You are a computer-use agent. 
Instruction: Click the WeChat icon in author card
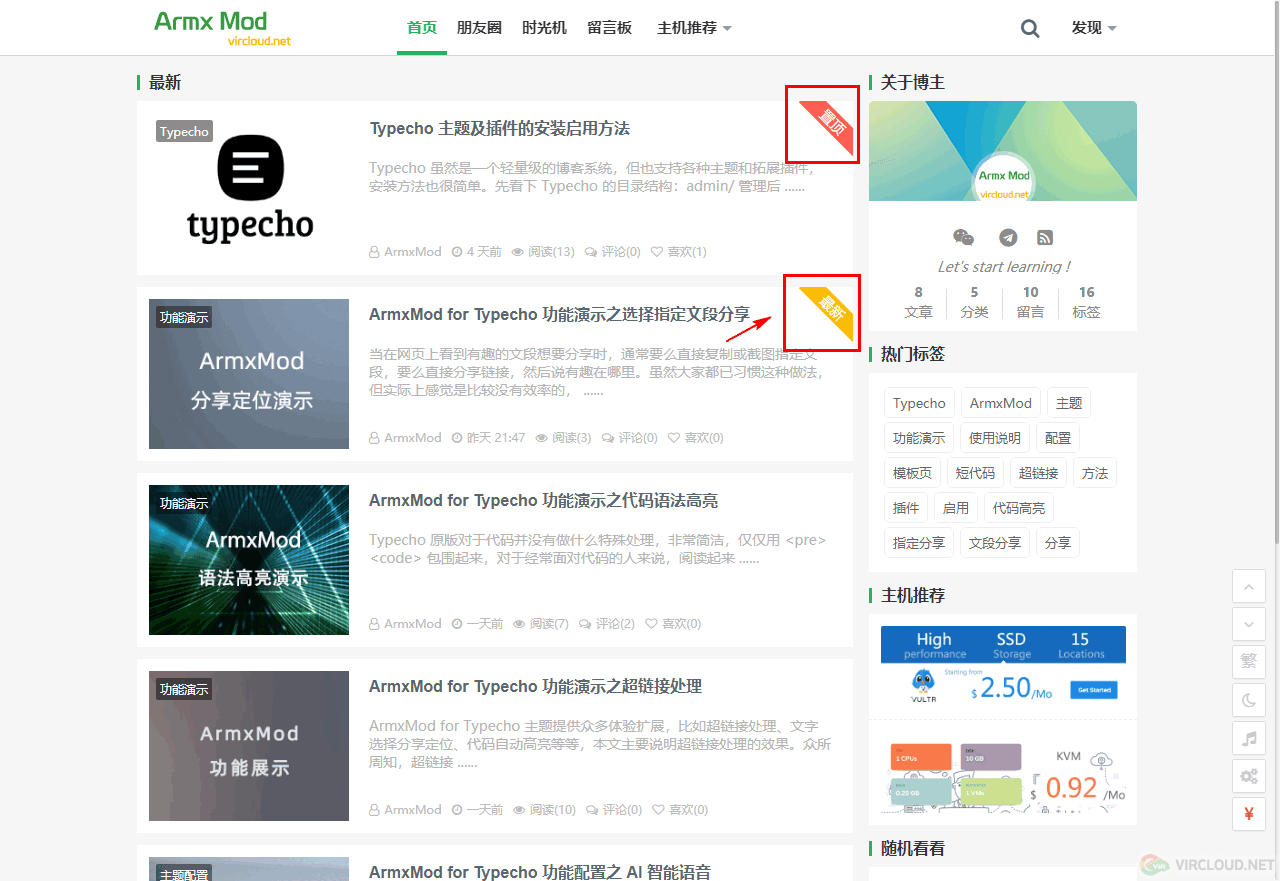point(963,237)
